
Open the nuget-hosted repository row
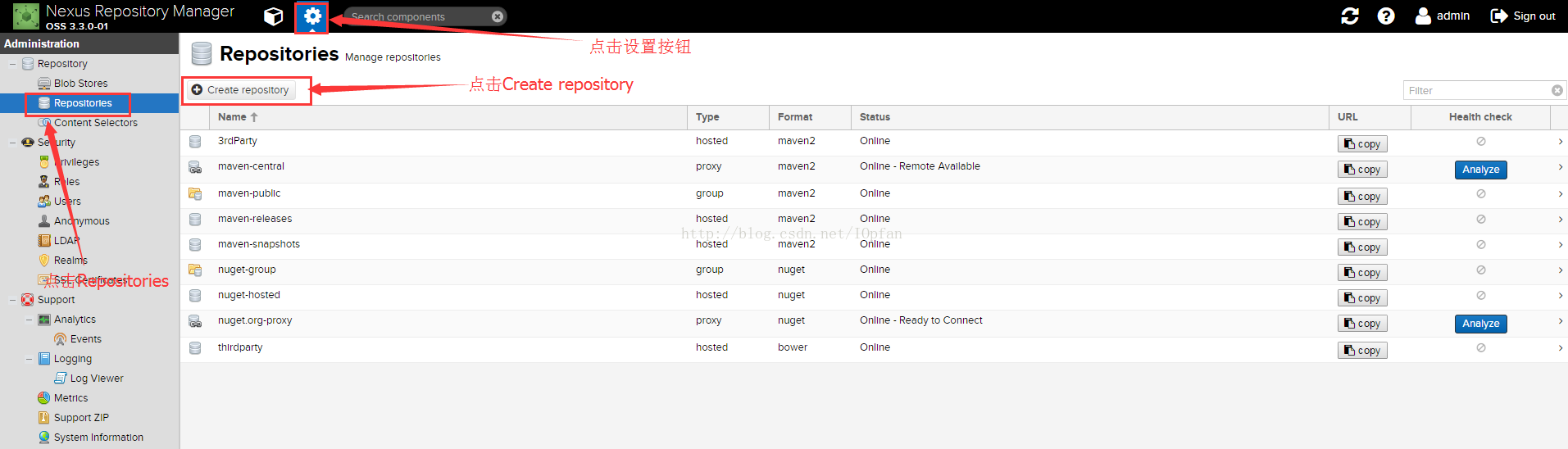874,297
